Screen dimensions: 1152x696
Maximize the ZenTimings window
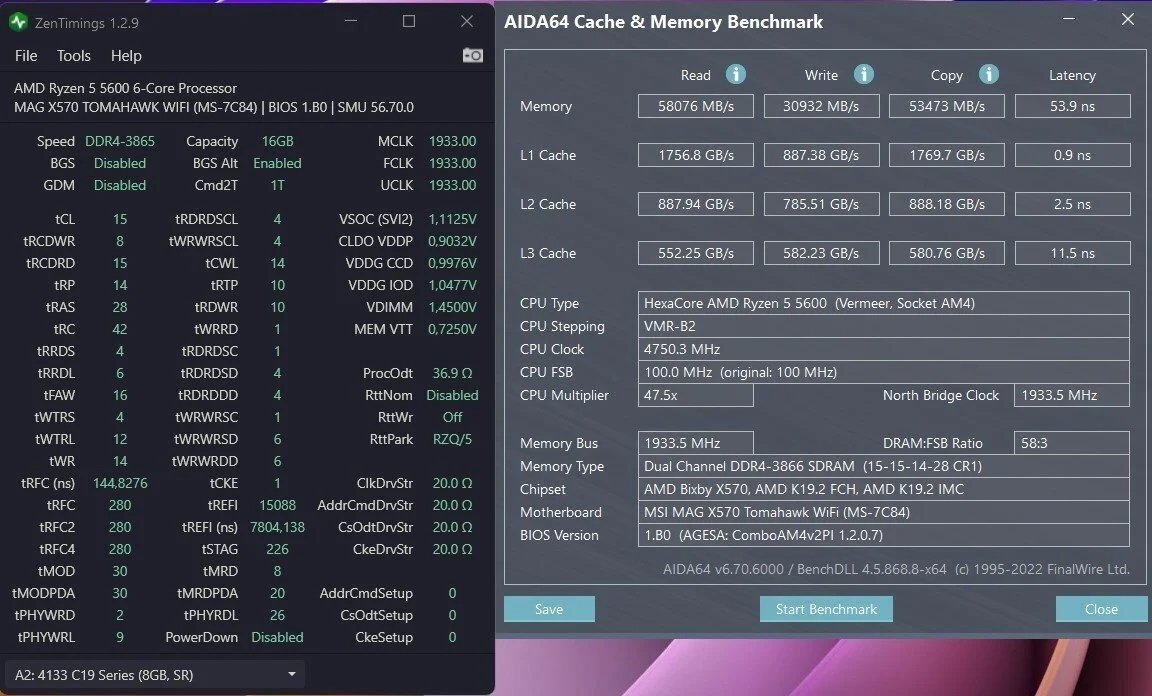pyautogui.click(x=408, y=21)
